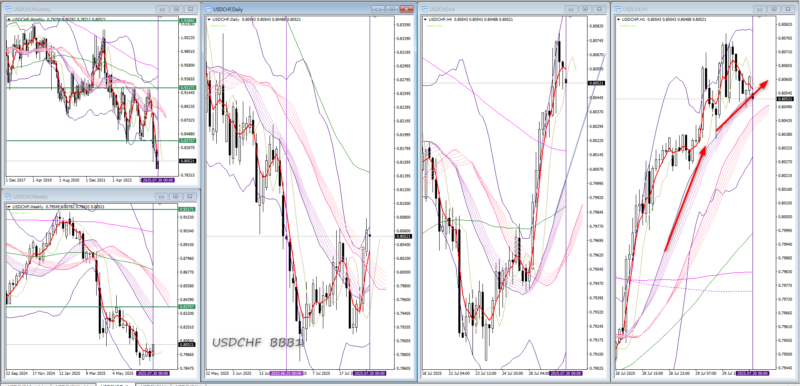Minimize the USDCHF,H4 chart window

coord(572,9)
